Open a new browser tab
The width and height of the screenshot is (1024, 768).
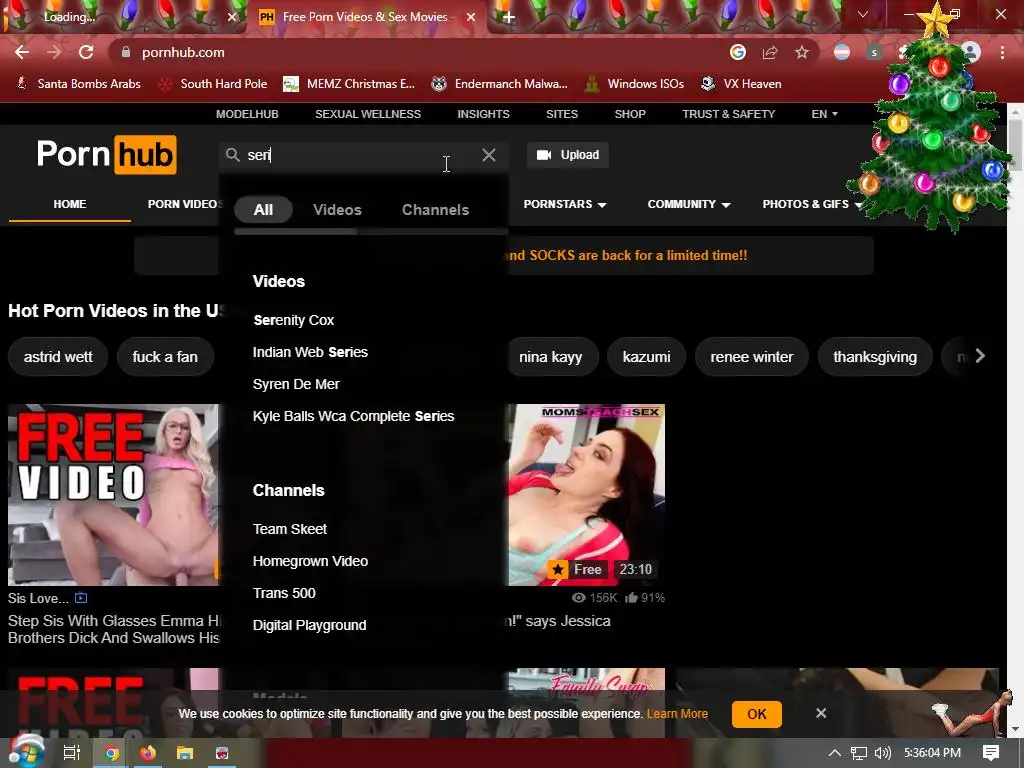tap(509, 17)
